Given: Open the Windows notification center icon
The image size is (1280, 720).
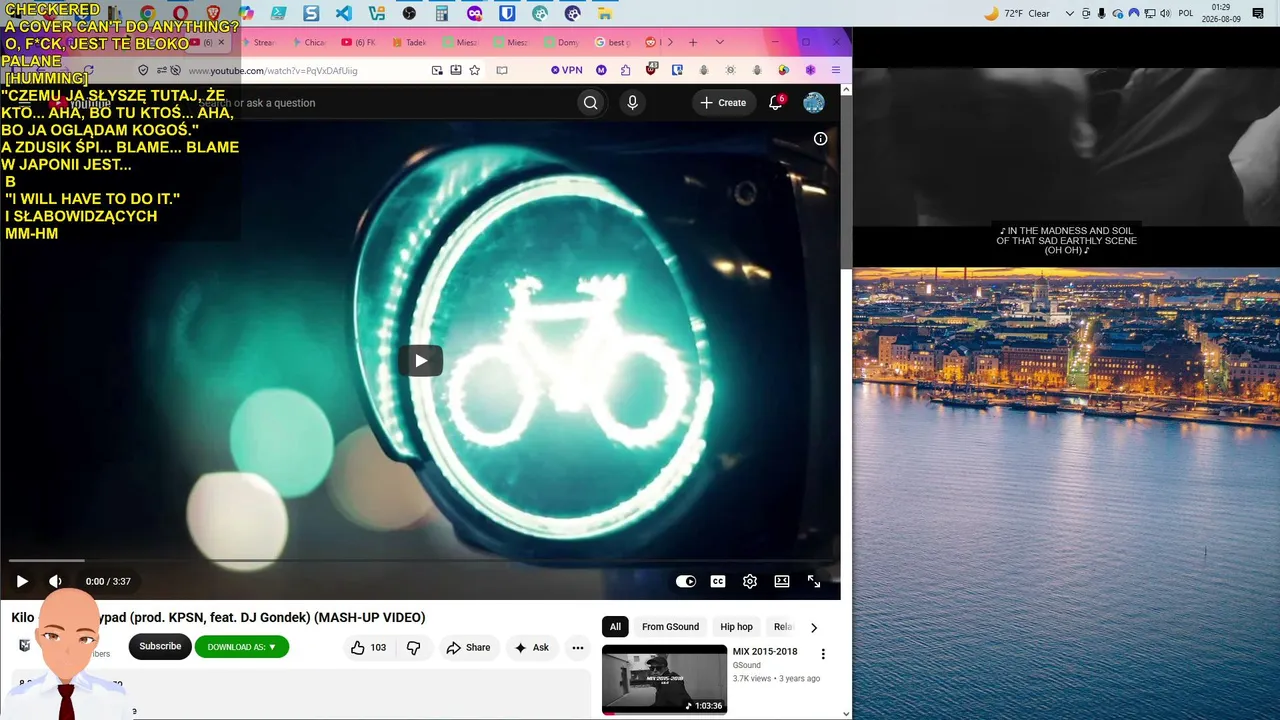Looking at the screenshot, I should pyautogui.click(x=1258, y=14).
